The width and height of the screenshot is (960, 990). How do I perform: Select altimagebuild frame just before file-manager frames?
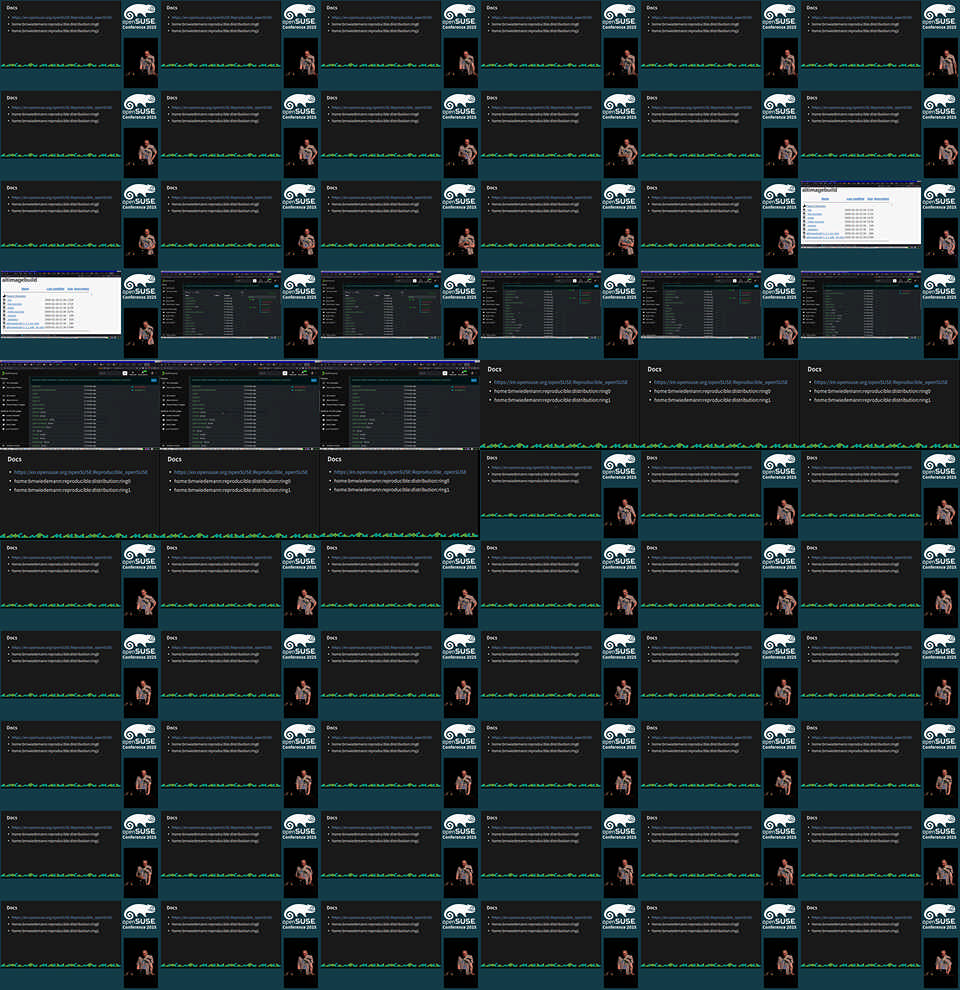point(80,315)
